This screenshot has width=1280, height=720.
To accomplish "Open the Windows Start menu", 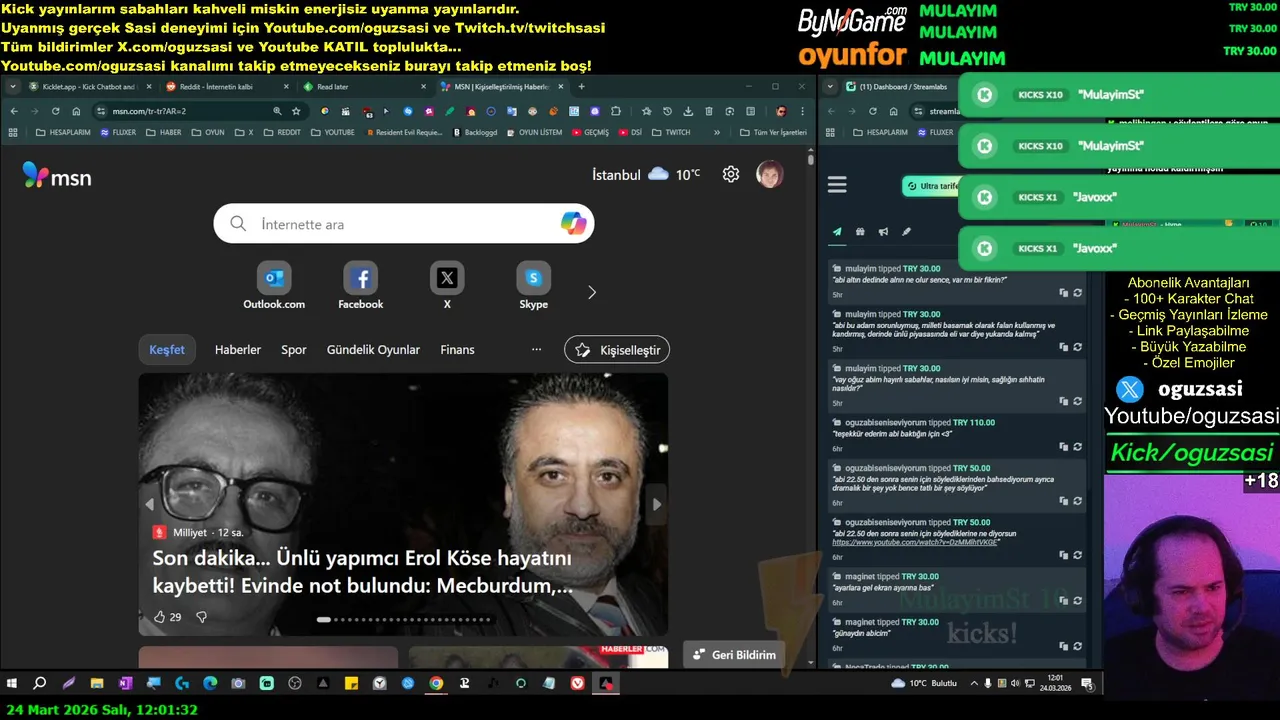I will [12, 683].
